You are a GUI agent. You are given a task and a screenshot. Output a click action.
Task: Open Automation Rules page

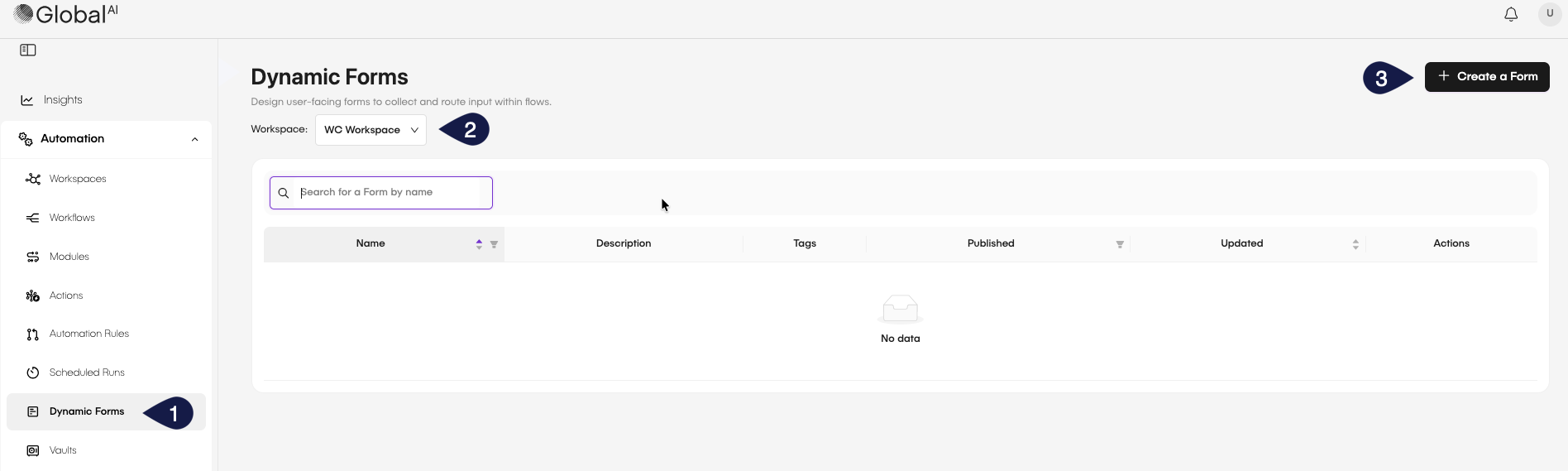click(88, 334)
